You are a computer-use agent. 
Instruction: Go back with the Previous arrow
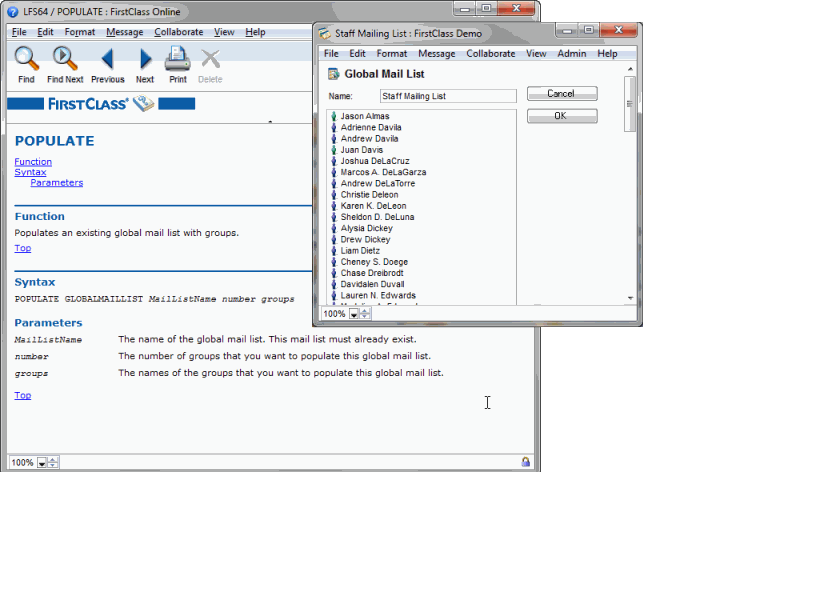[x=107, y=59]
